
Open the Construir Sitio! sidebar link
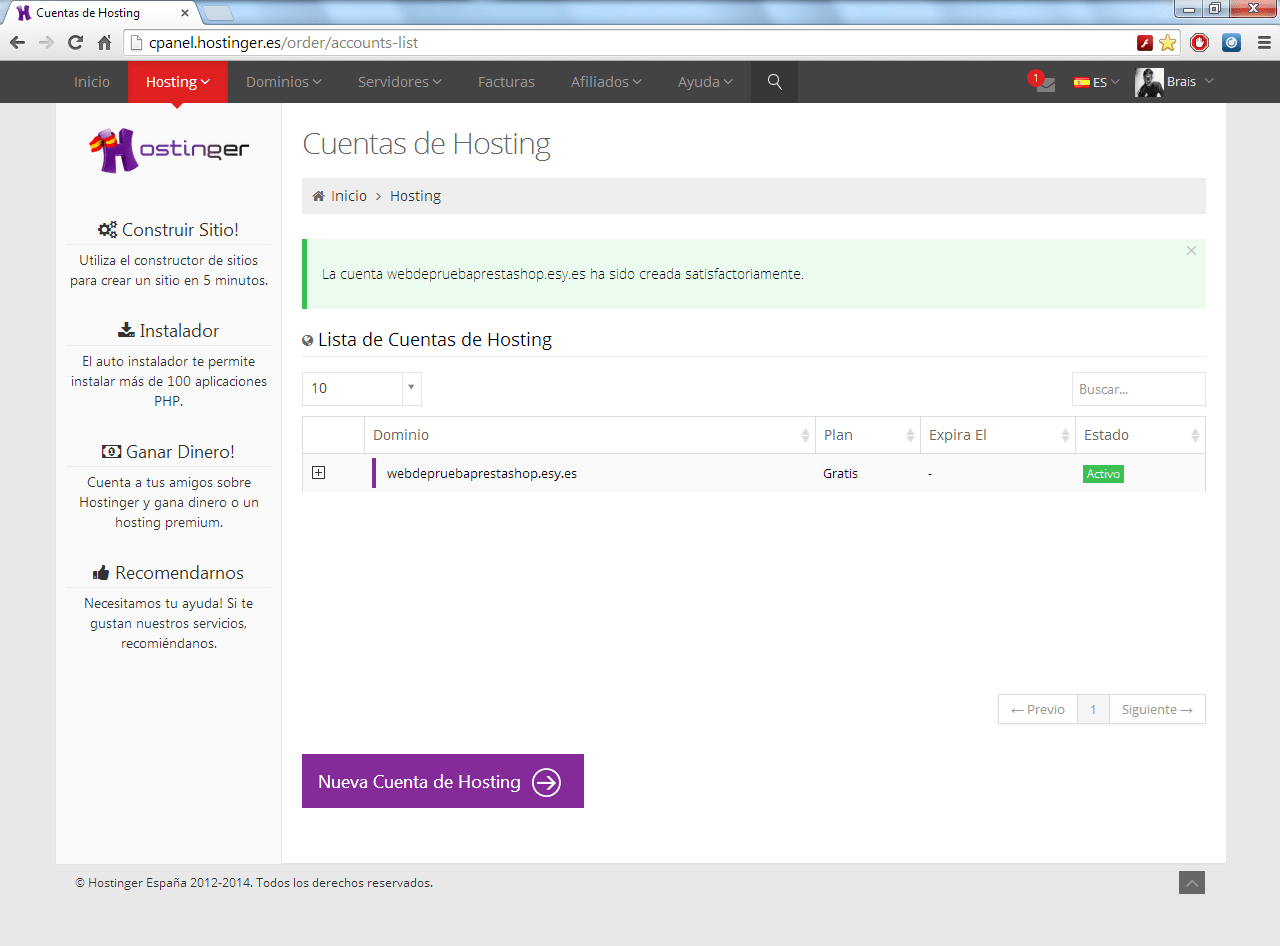(x=169, y=230)
